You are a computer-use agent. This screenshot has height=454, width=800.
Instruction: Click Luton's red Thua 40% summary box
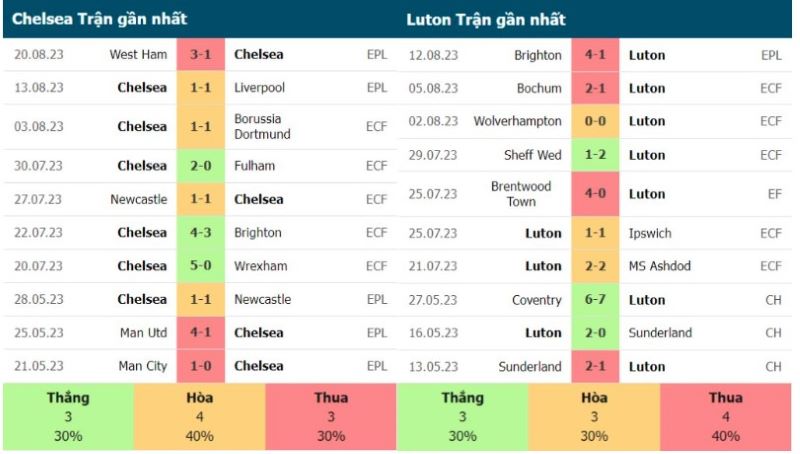coord(725,416)
